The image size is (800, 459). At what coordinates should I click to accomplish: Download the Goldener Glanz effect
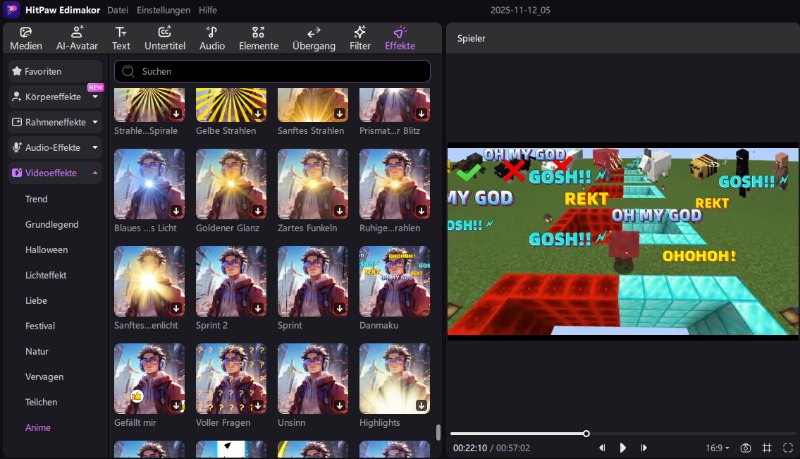click(258, 211)
